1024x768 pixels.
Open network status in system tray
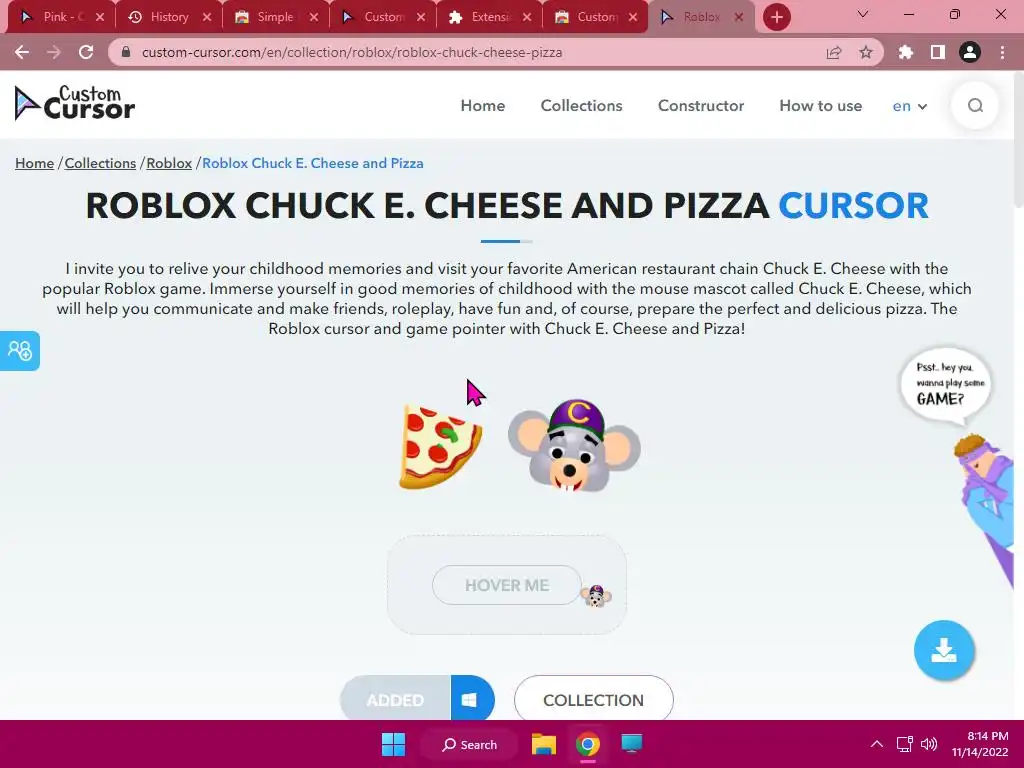tap(904, 744)
